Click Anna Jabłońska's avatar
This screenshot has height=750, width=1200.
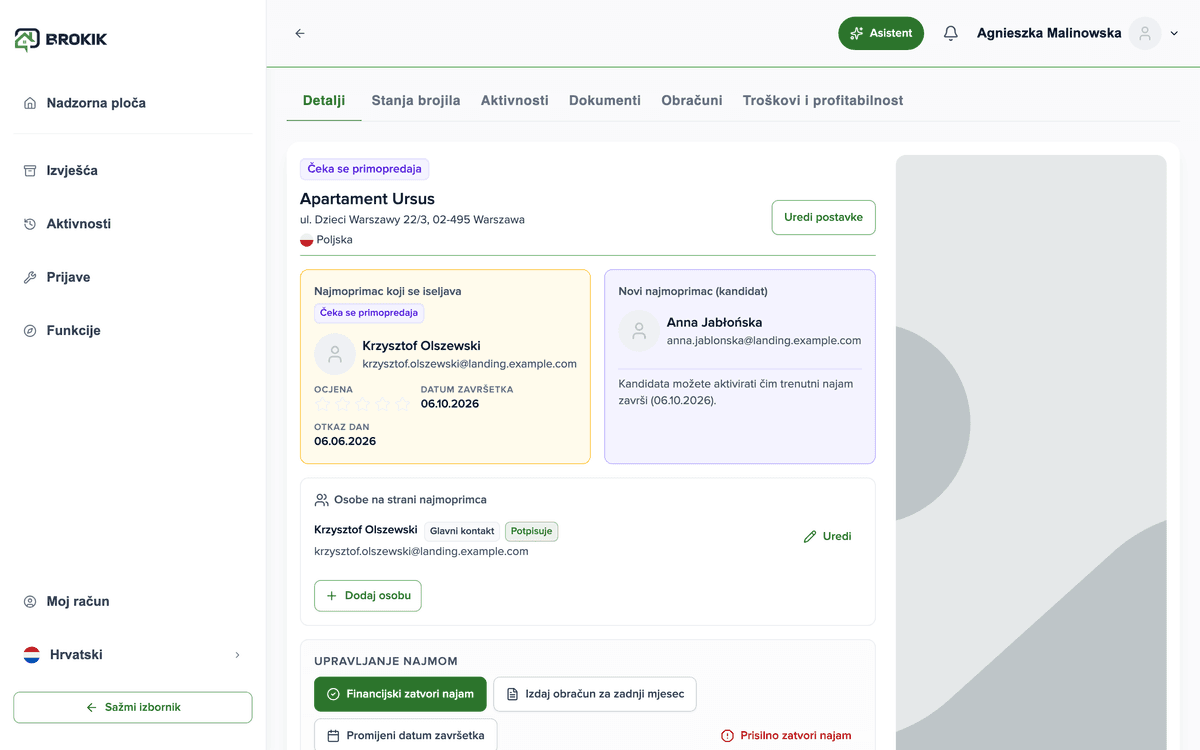pyautogui.click(x=639, y=331)
